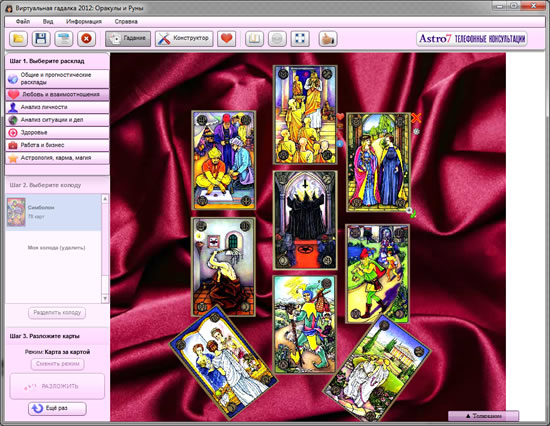Open the Справка menu
This screenshot has height=426, width=550.
(x=126, y=21)
